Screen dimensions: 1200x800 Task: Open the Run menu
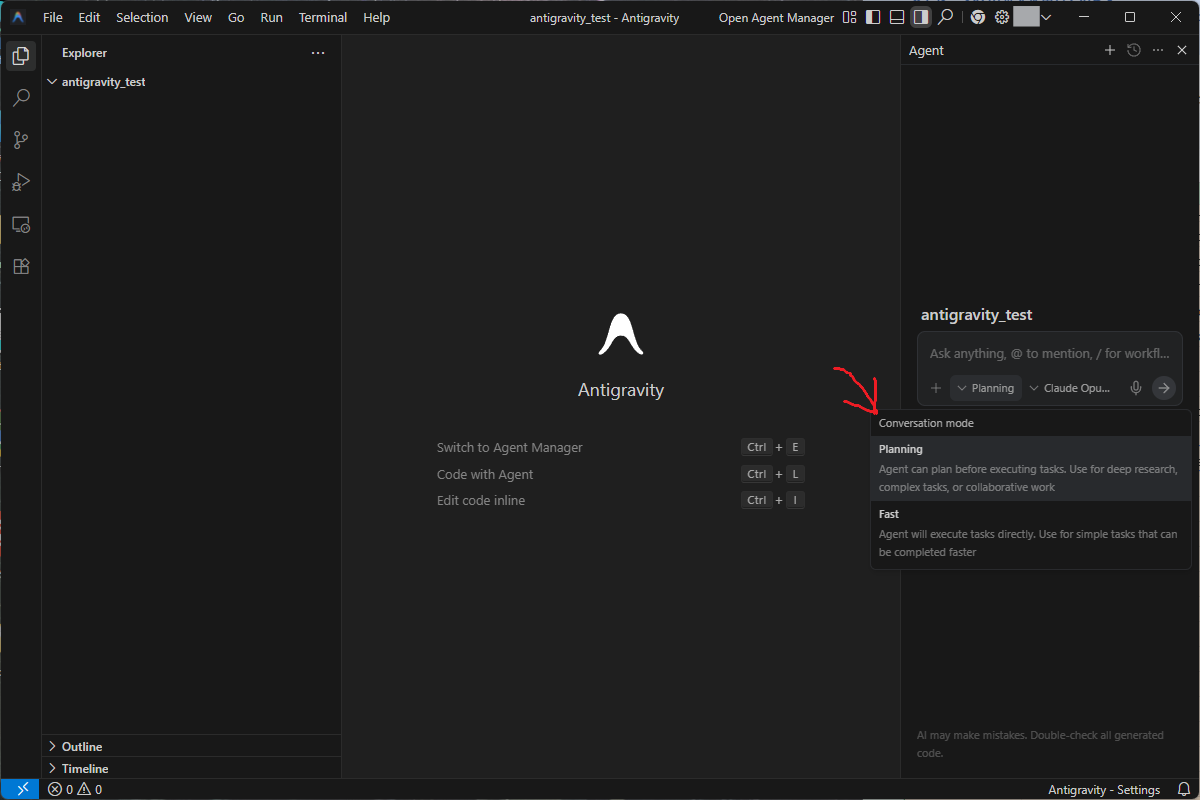[271, 18]
